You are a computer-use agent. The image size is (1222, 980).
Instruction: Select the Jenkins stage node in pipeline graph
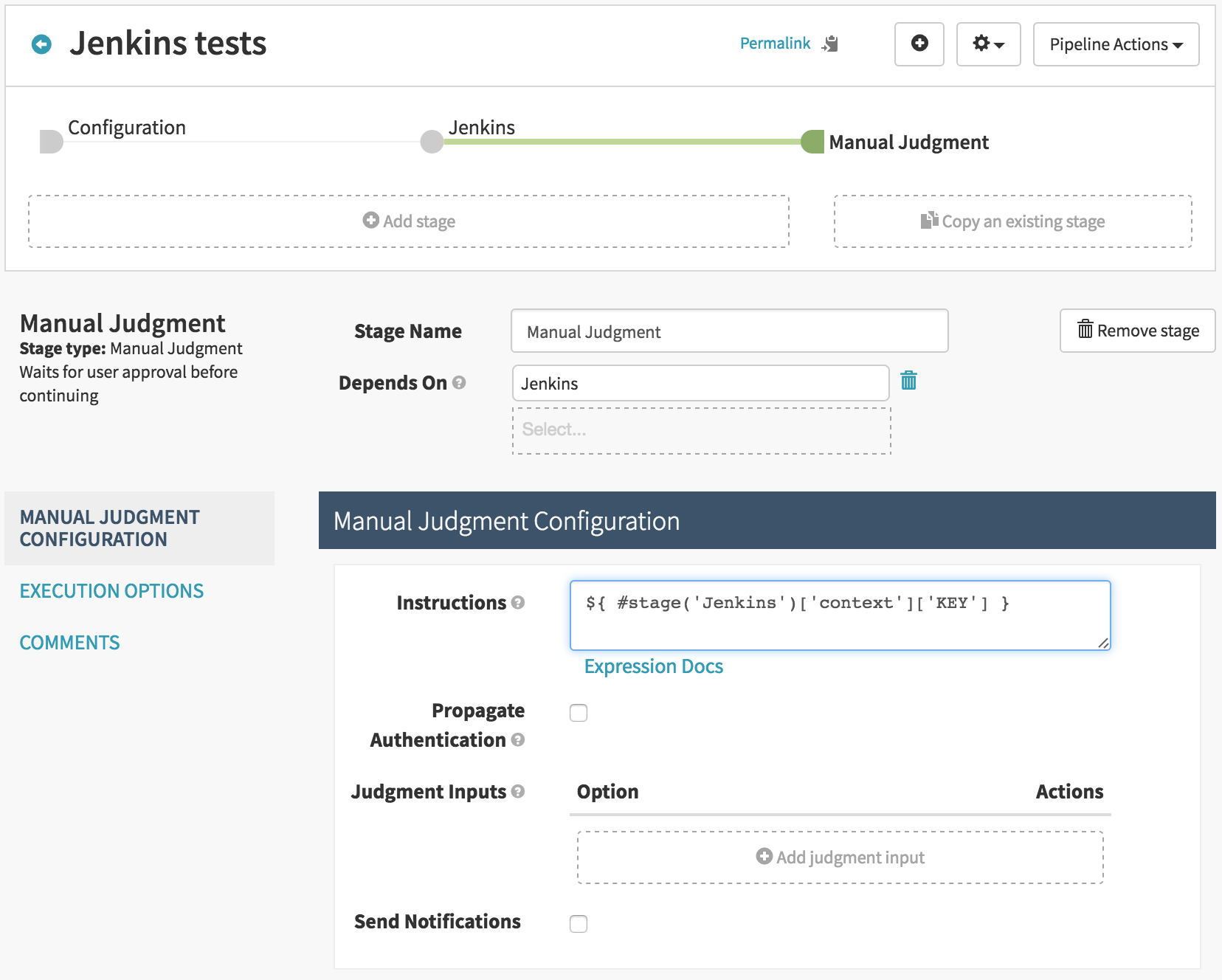[432, 141]
